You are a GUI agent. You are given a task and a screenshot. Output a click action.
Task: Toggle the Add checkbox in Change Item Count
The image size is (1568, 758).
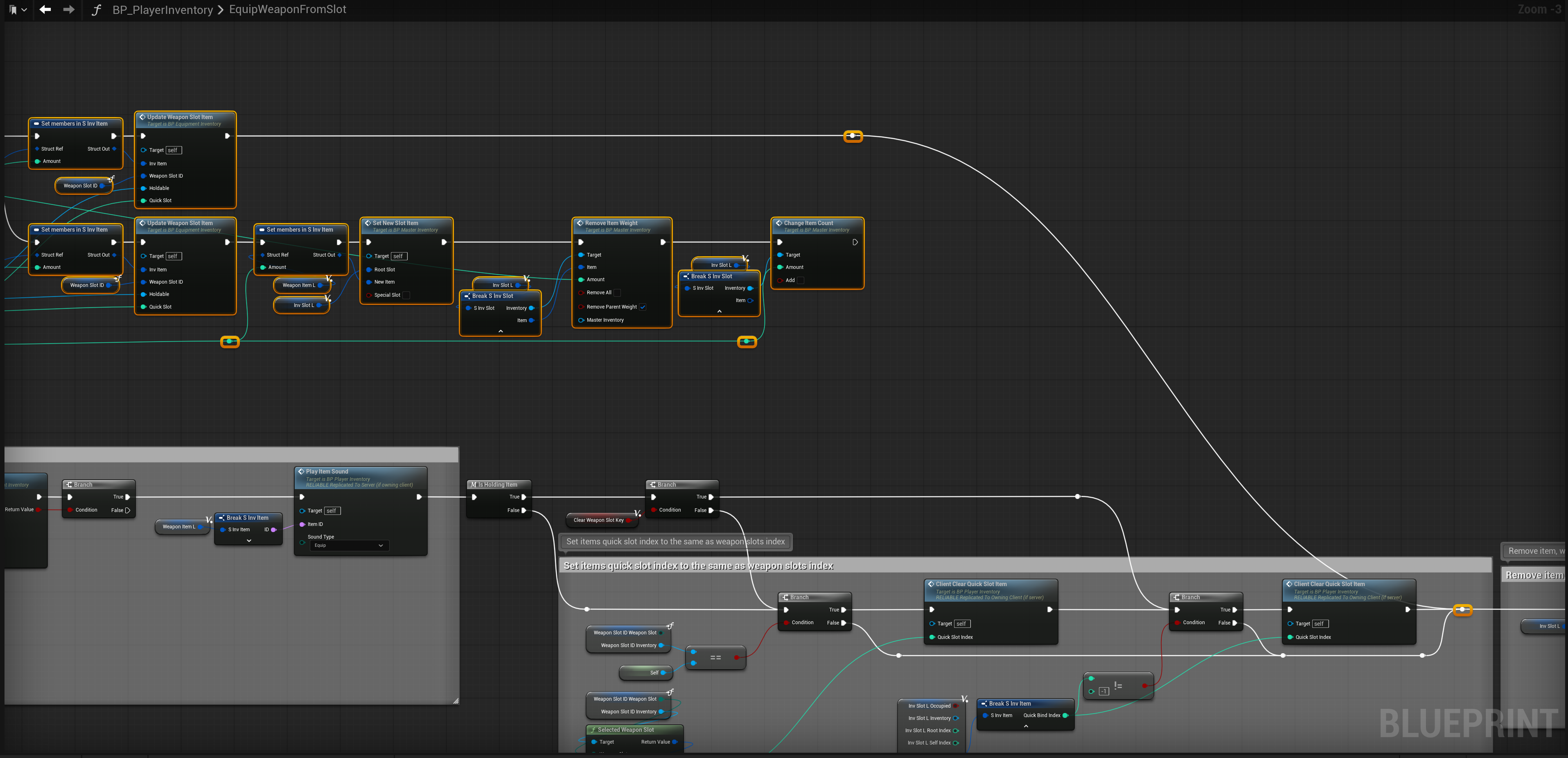pos(801,281)
